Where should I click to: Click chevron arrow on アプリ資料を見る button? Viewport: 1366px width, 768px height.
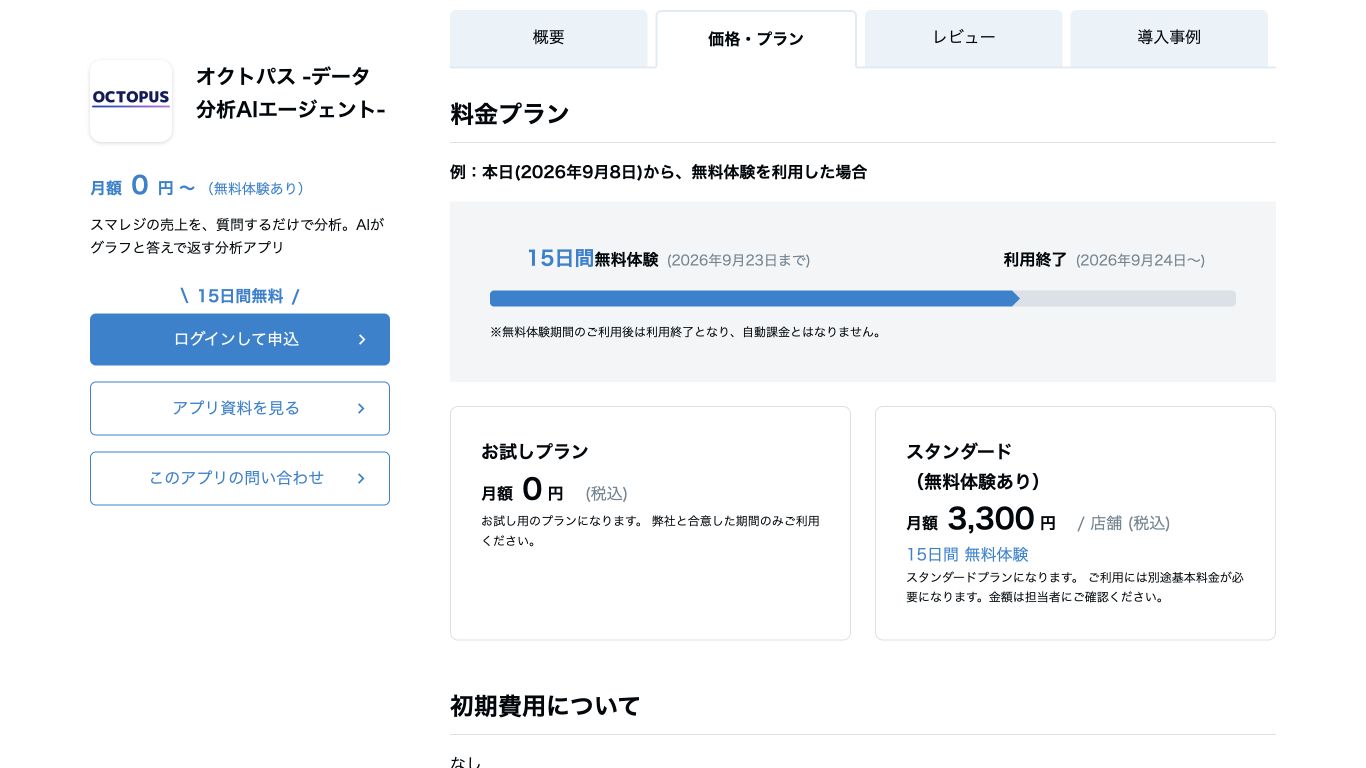click(361, 408)
